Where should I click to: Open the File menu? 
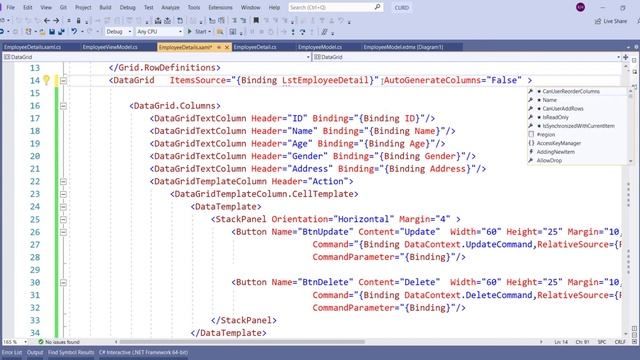[x=11, y=7]
